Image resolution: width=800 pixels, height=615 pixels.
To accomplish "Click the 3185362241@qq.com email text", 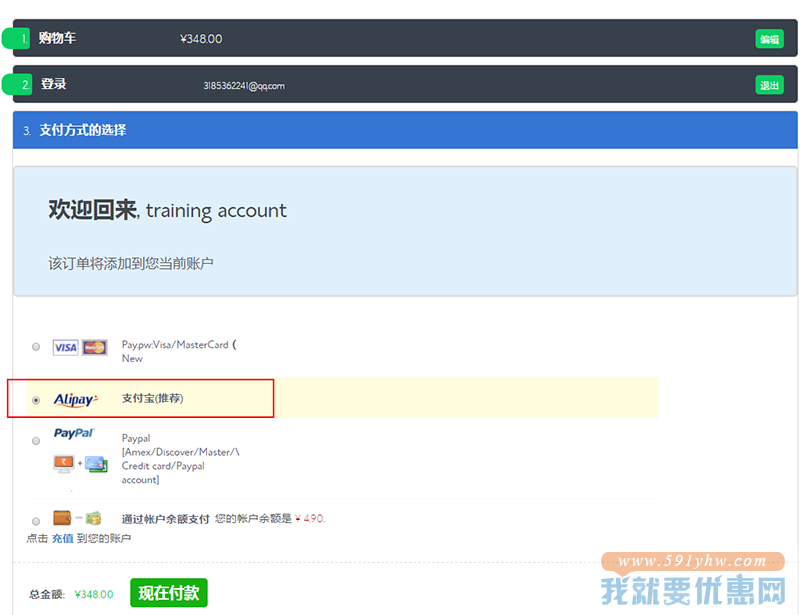I will point(244,86).
